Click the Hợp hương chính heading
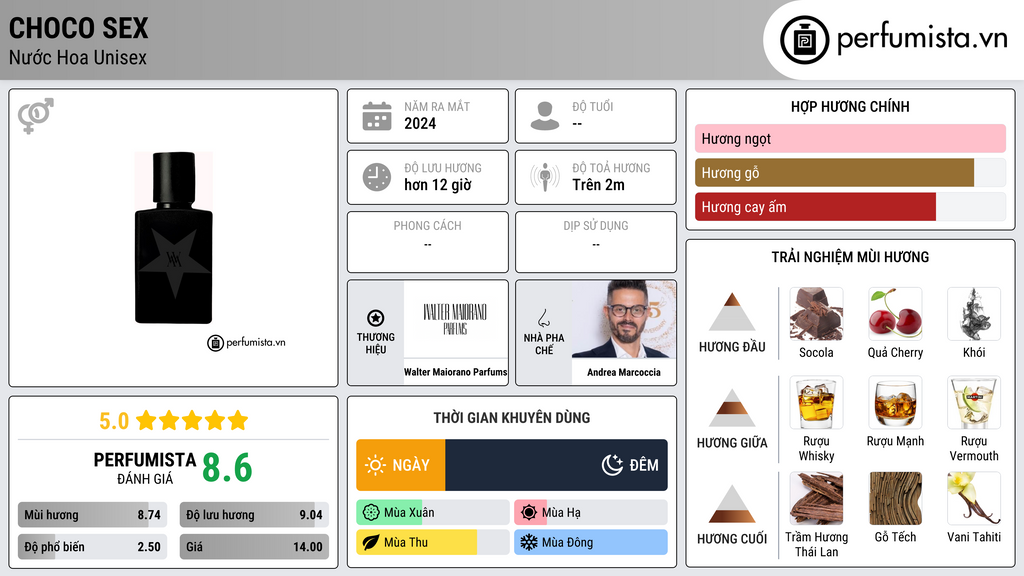The height and width of the screenshot is (576, 1024). click(x=850, y=106)
